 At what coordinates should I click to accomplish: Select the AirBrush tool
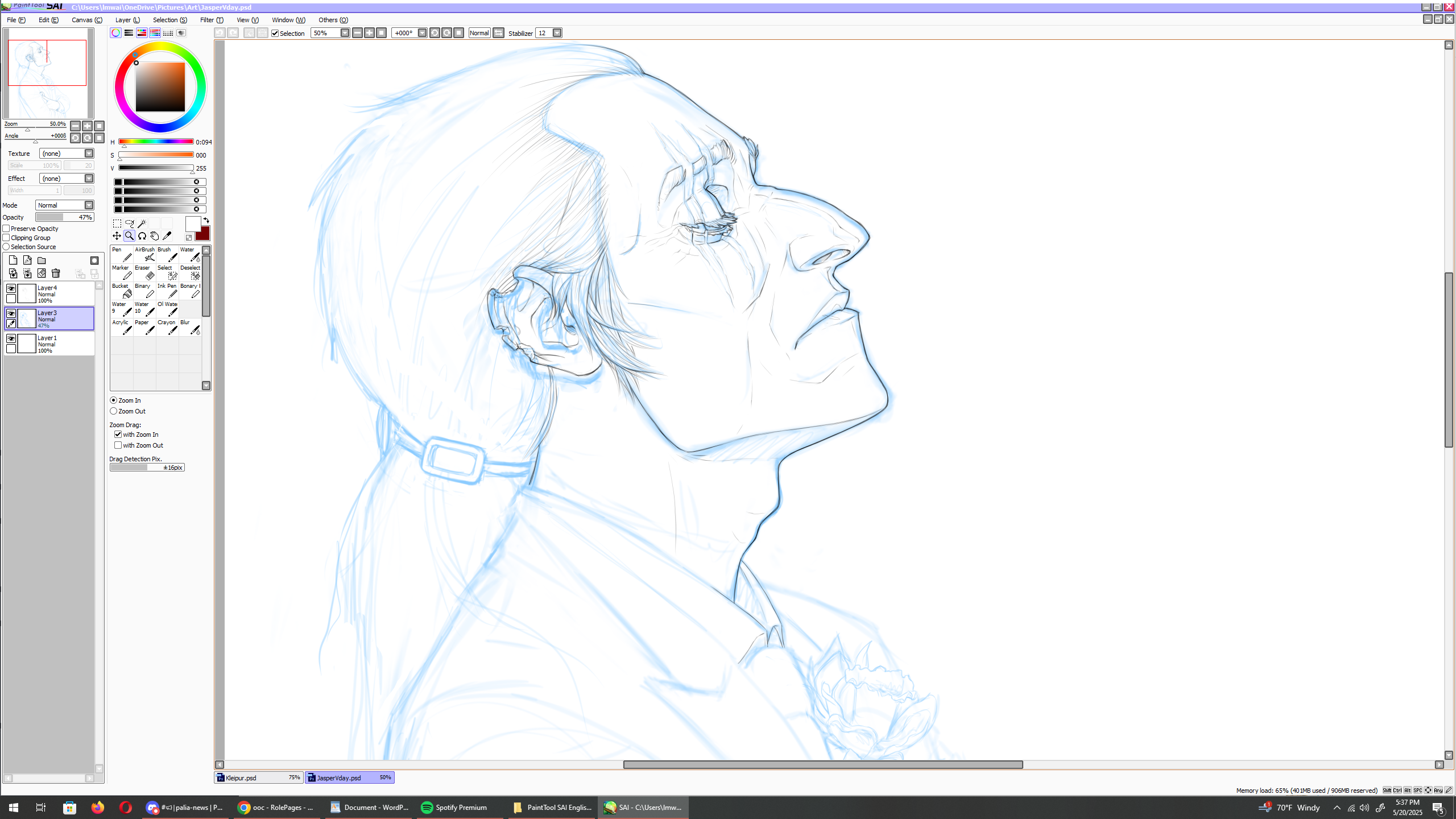coord(144,254)
